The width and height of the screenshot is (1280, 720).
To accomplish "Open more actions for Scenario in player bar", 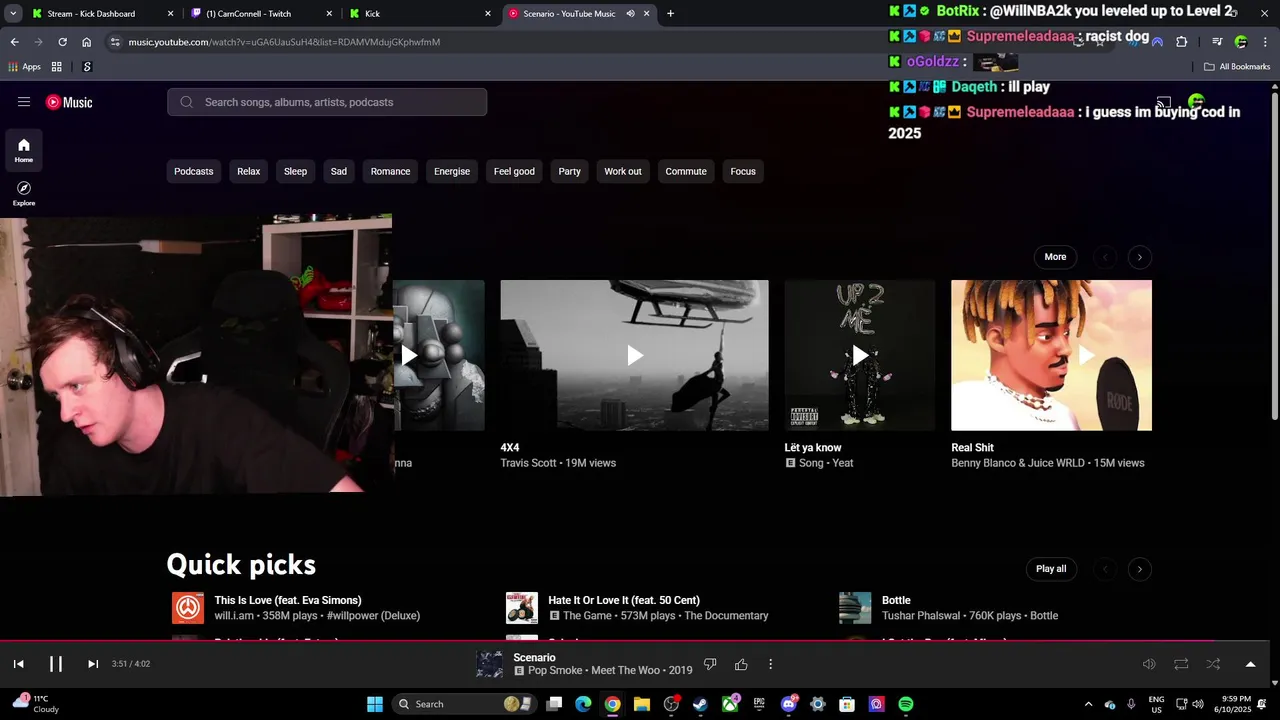I will point(770,664).
